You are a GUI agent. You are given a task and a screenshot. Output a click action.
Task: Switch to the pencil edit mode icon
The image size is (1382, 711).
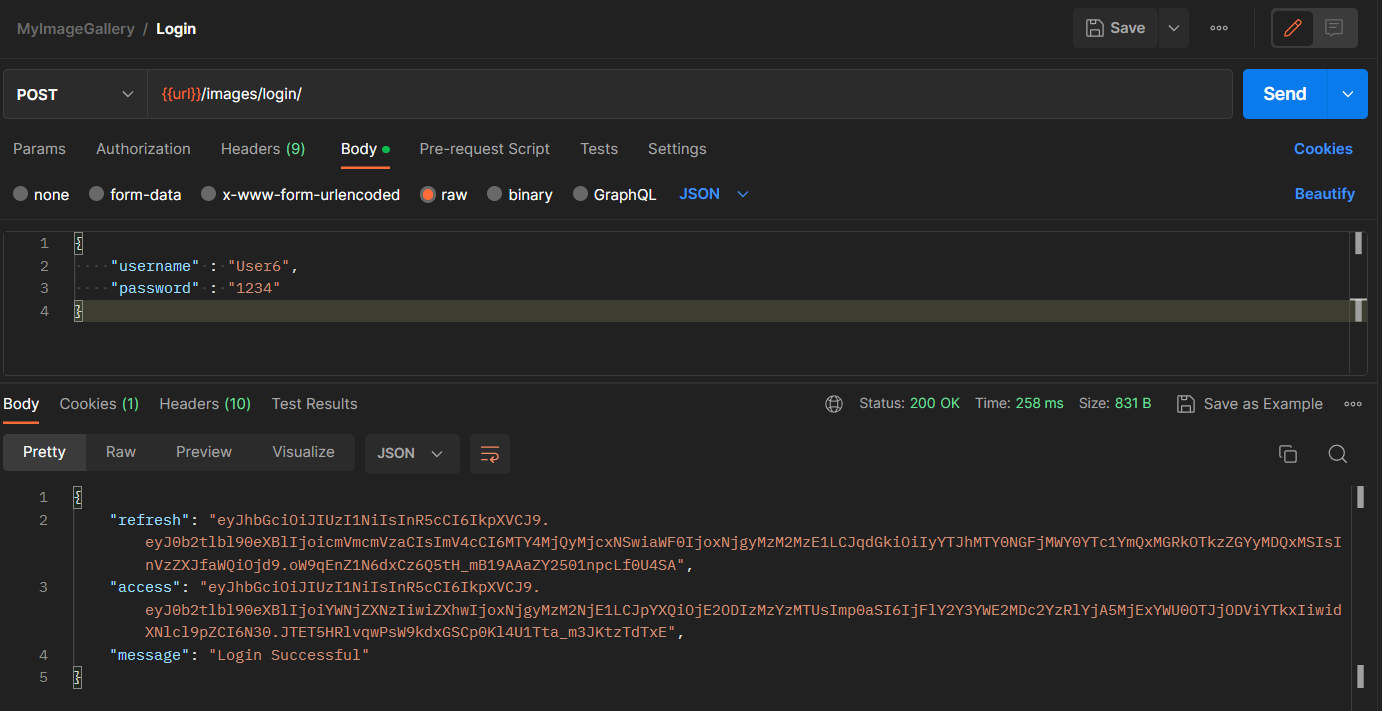coord(1293,28)
